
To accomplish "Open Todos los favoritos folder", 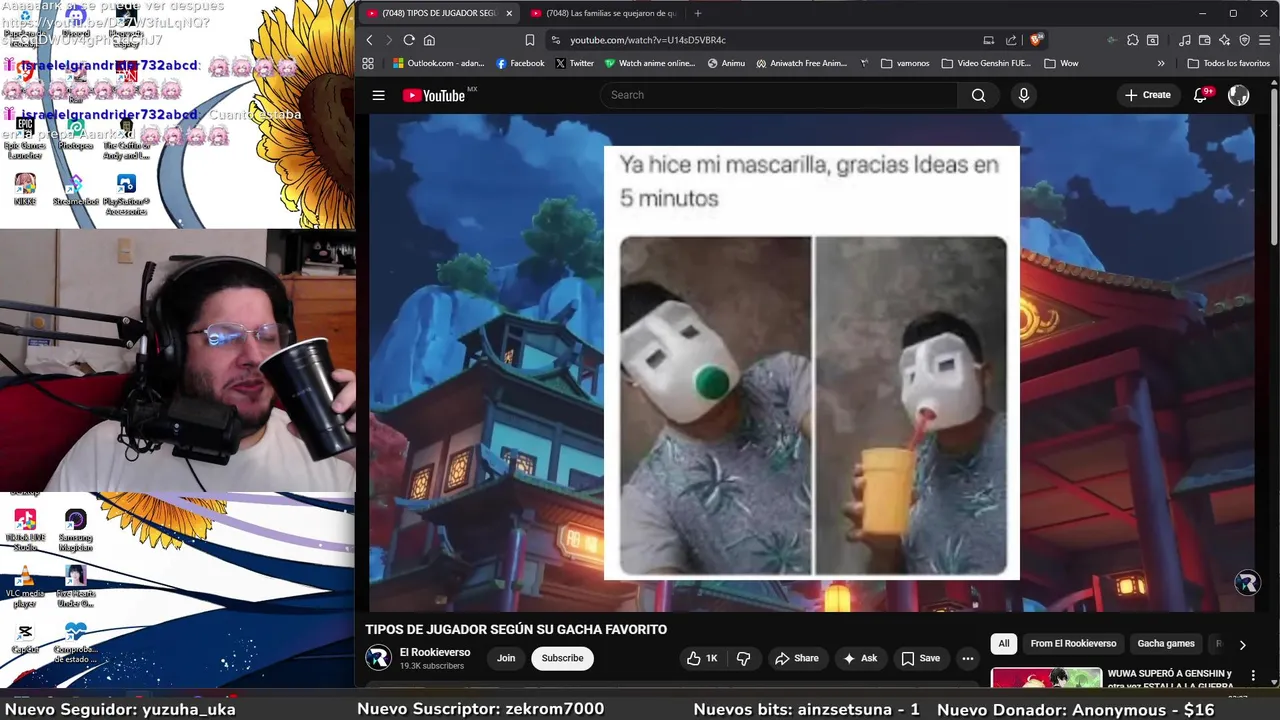I will coord(1229,63).
